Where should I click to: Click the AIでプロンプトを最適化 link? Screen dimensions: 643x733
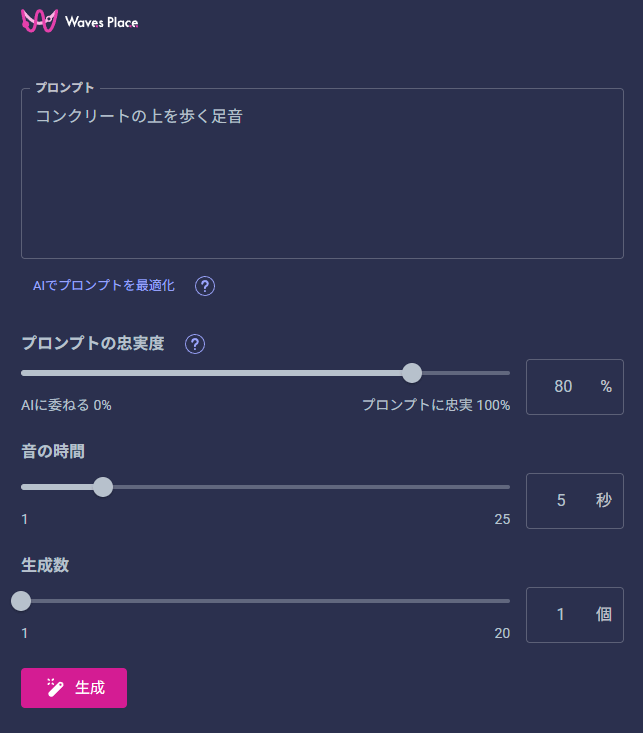pos(104,286)
